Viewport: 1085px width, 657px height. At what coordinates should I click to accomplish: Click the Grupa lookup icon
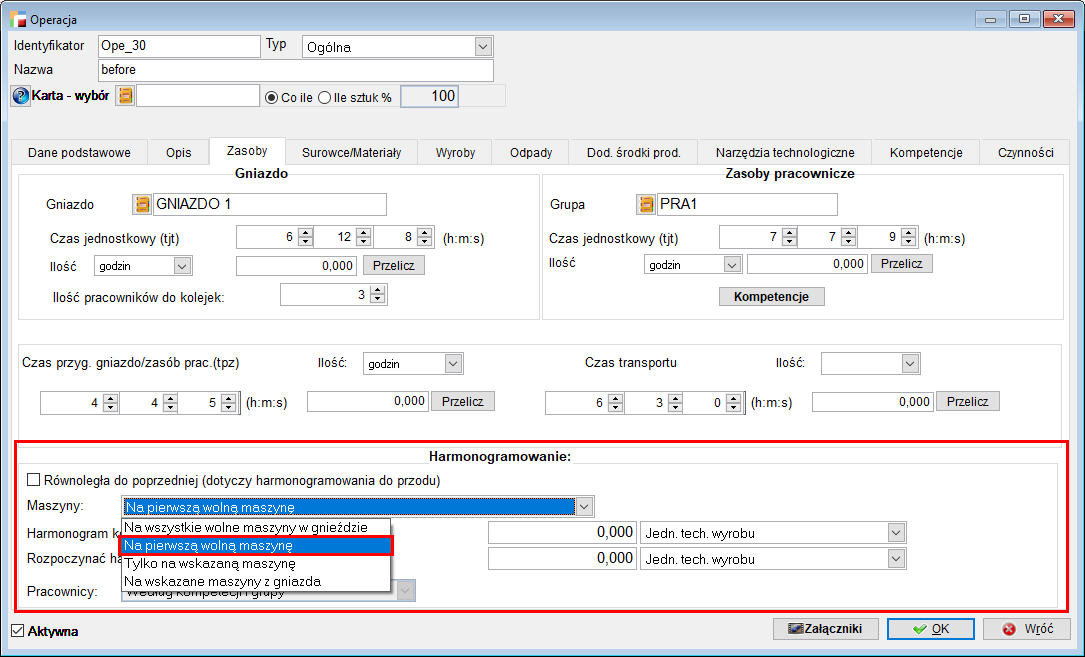646,205
